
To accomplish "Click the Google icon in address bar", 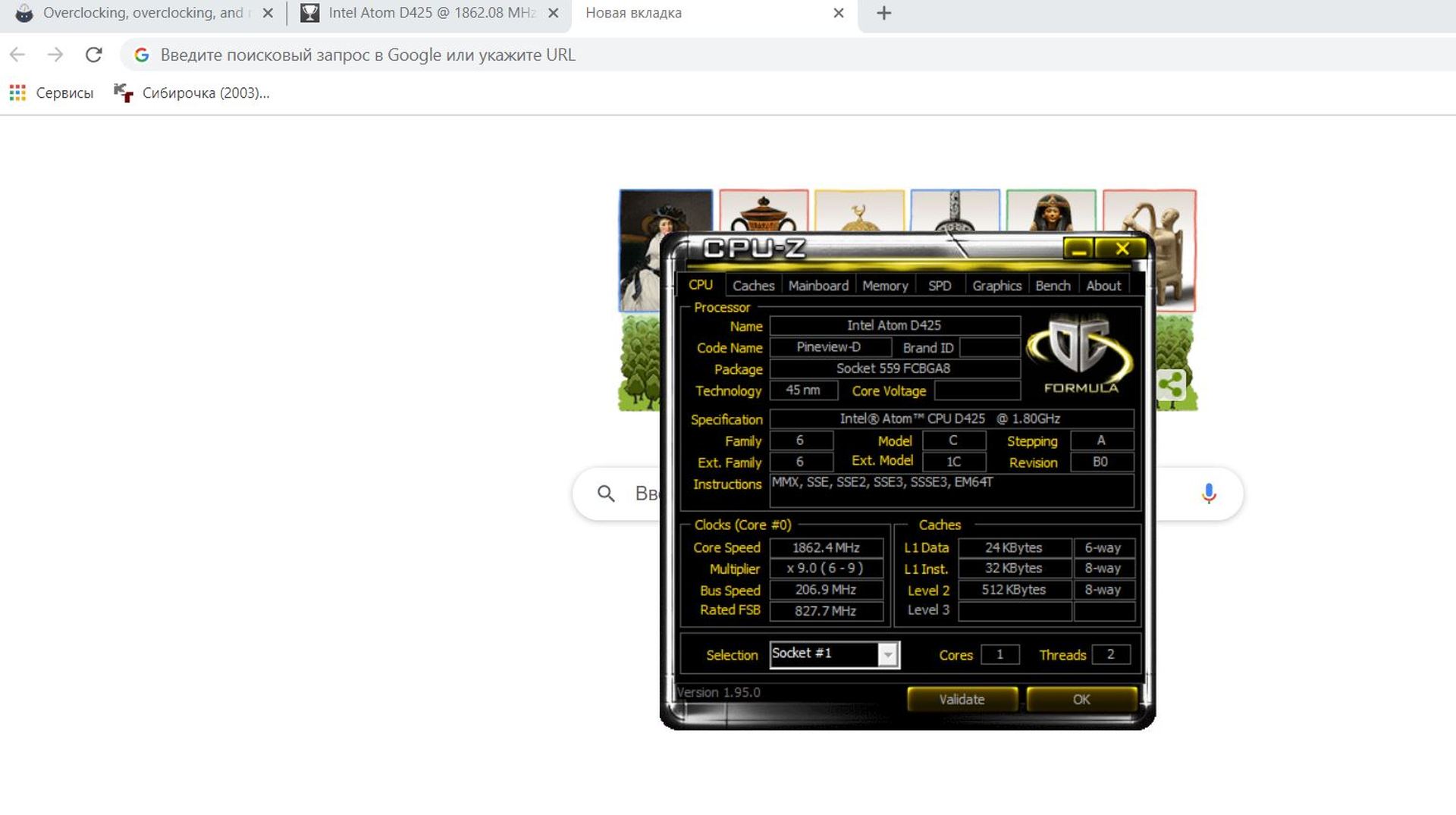I will [142, 55].
